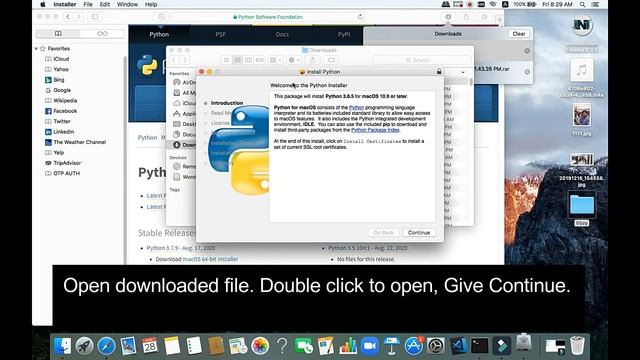
Task: Open the Yahoo bookmark
Action: (x=61, y=69)
